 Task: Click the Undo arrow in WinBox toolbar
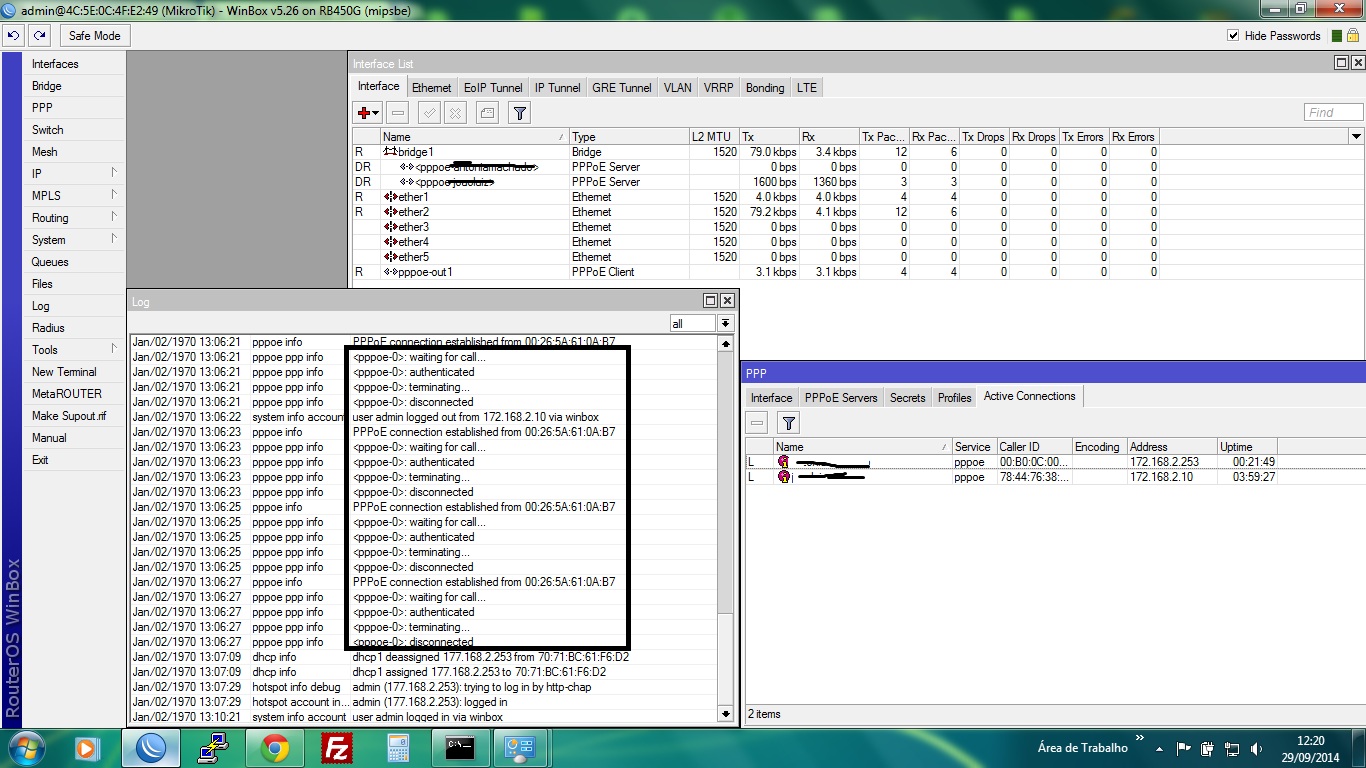[x=13, y=35]
